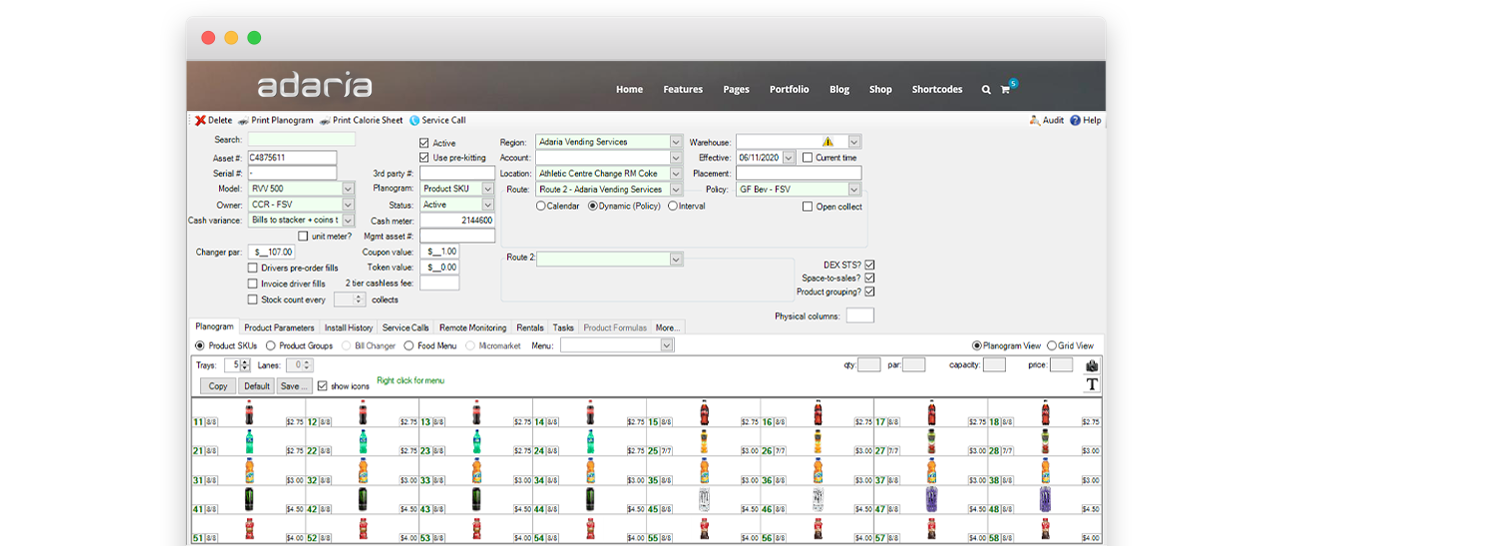Click the Save... button

(x=293, y=386)
